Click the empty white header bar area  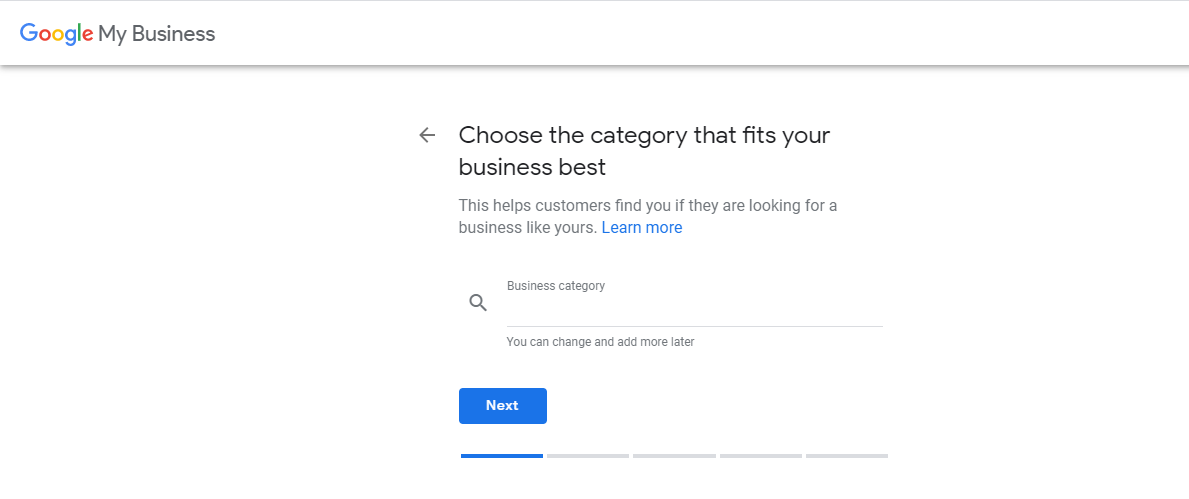[700, 34]
